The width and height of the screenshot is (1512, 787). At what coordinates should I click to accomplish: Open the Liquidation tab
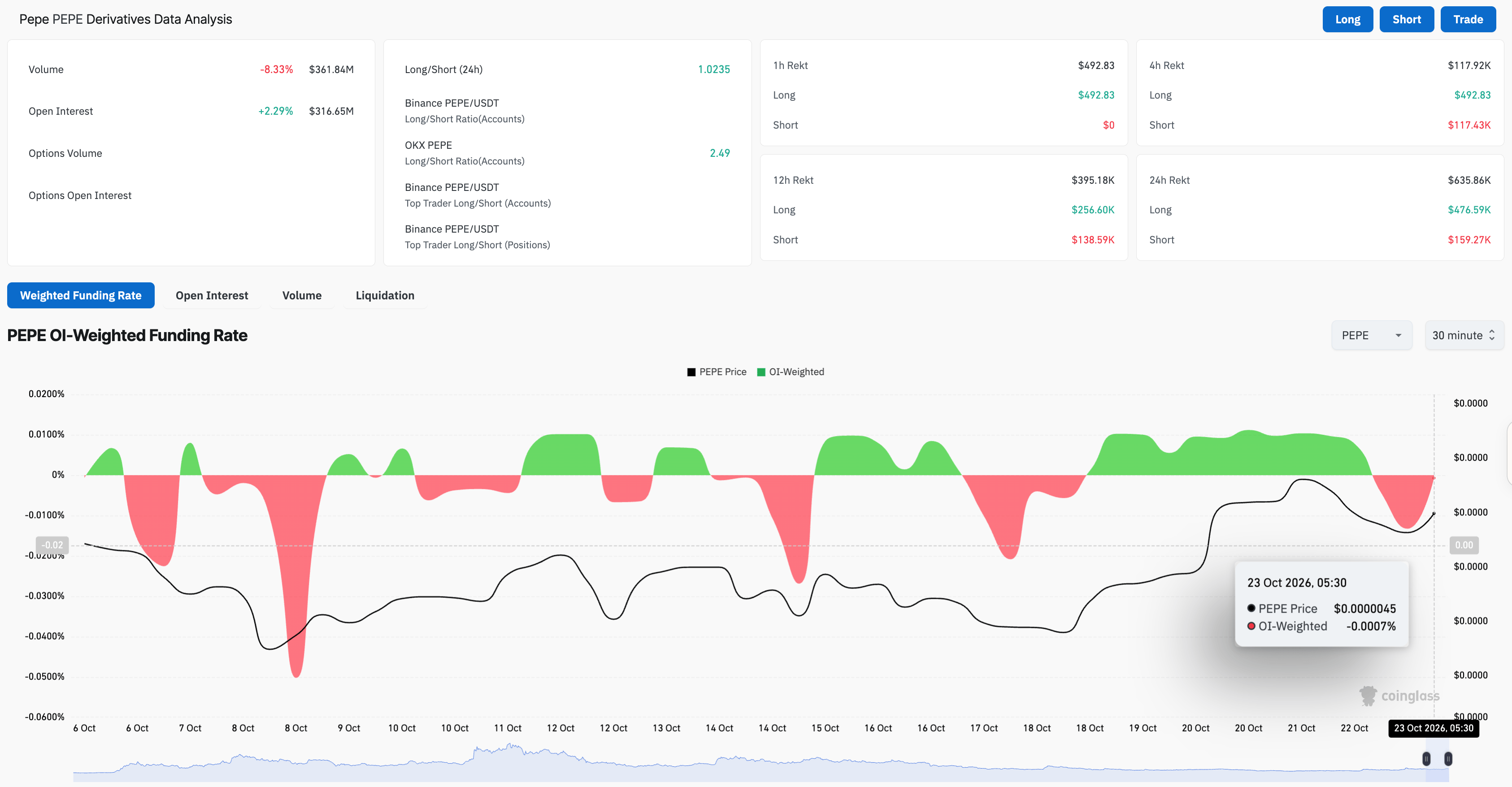point(384,295)
